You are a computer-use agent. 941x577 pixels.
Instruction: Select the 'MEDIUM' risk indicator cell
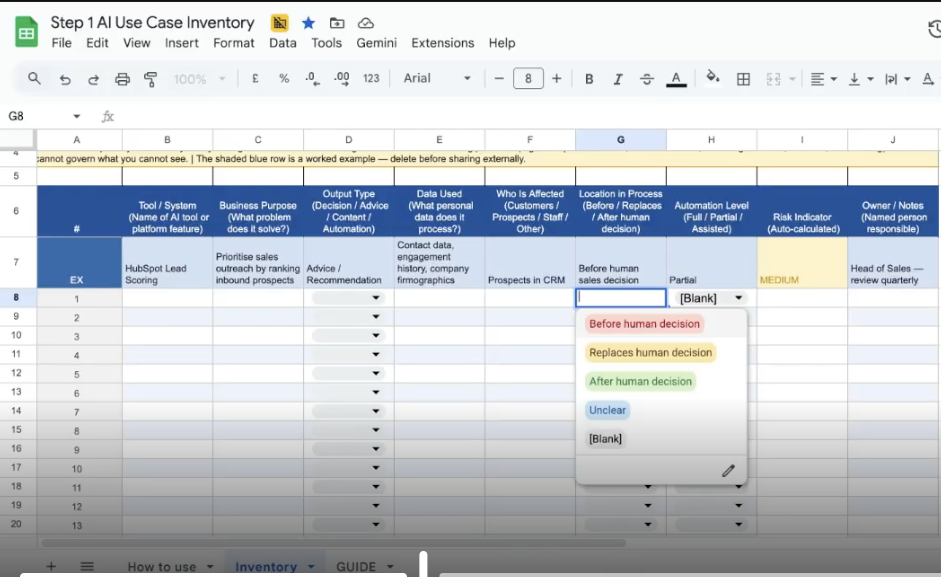coord(802,262)
